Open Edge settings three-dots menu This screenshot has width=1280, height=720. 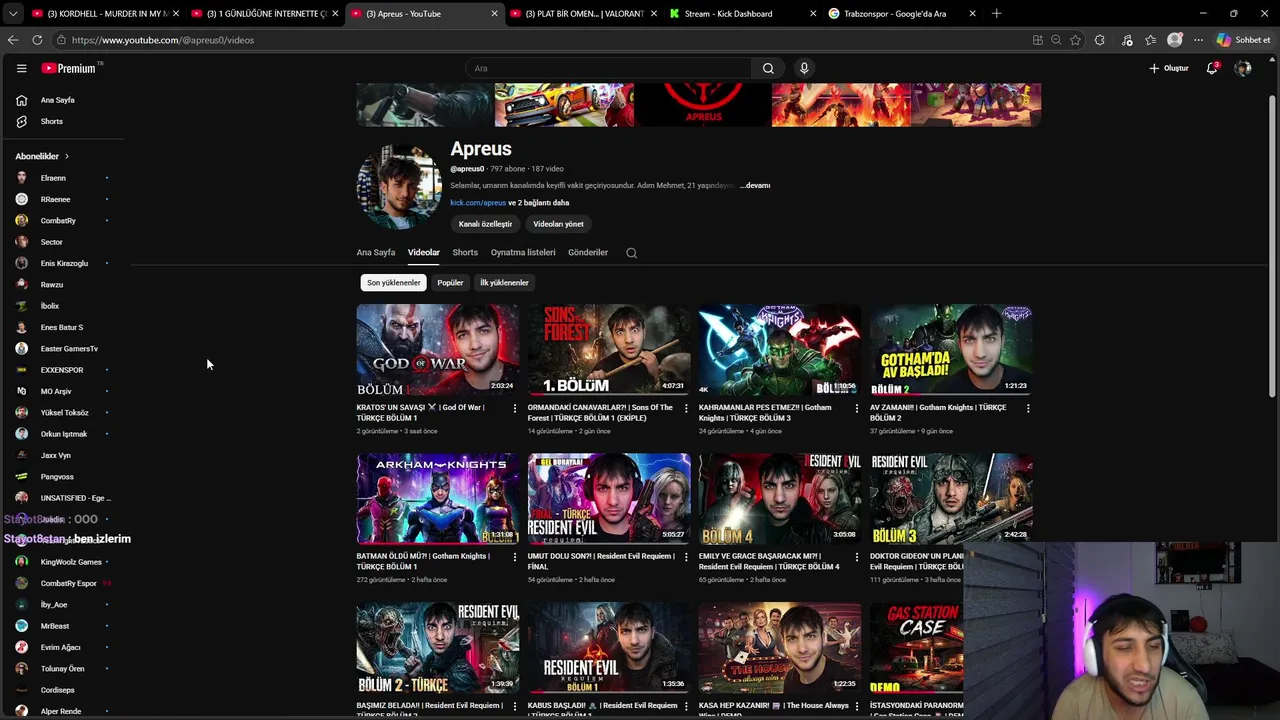click(1198, 40)
